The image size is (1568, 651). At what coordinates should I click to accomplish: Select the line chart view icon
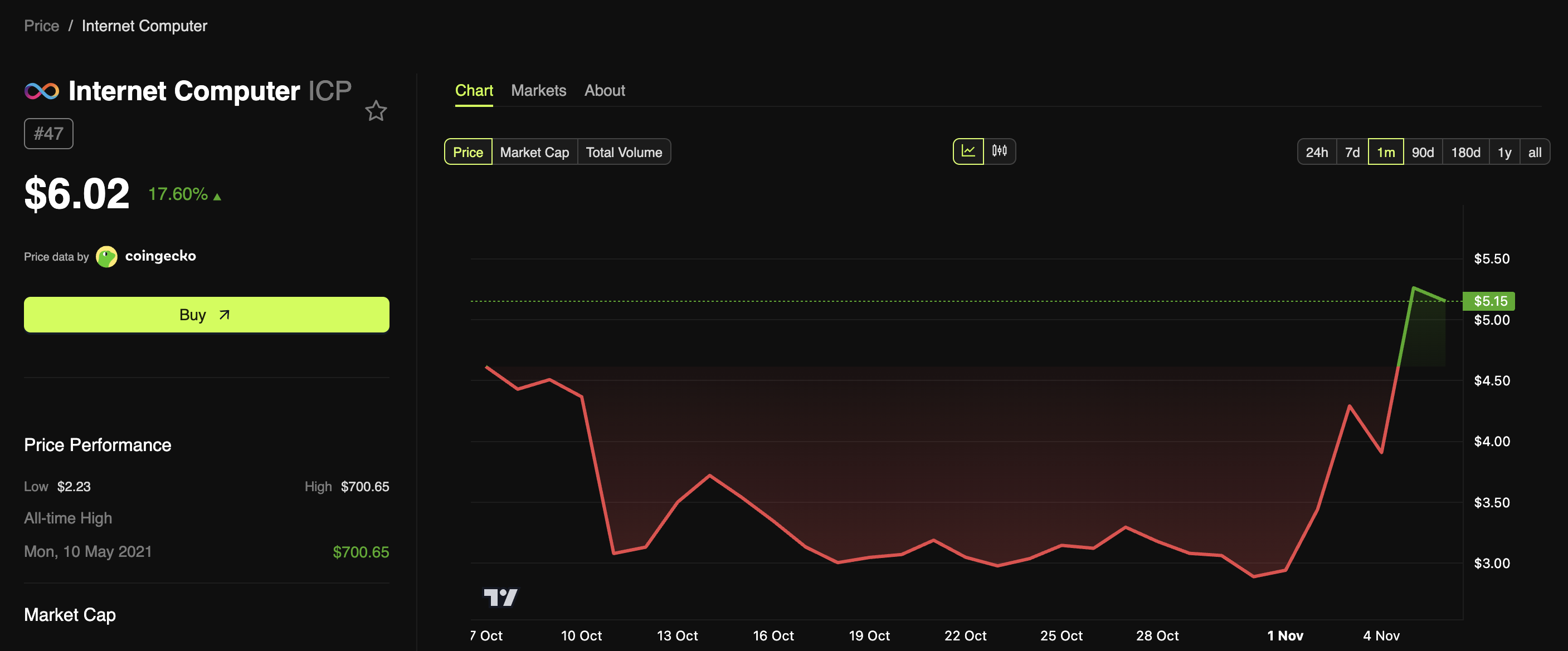(x=969, y=151)
